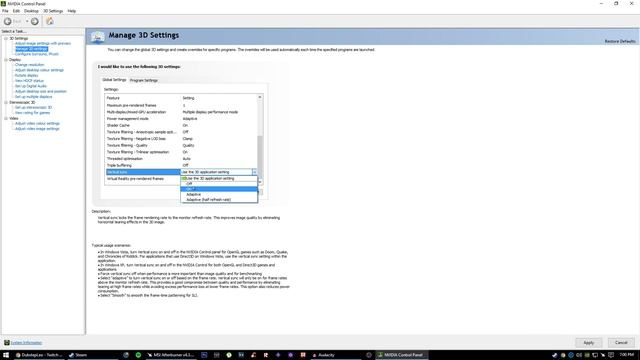
Task: Click the System Information icon
Action: point(7,343)
